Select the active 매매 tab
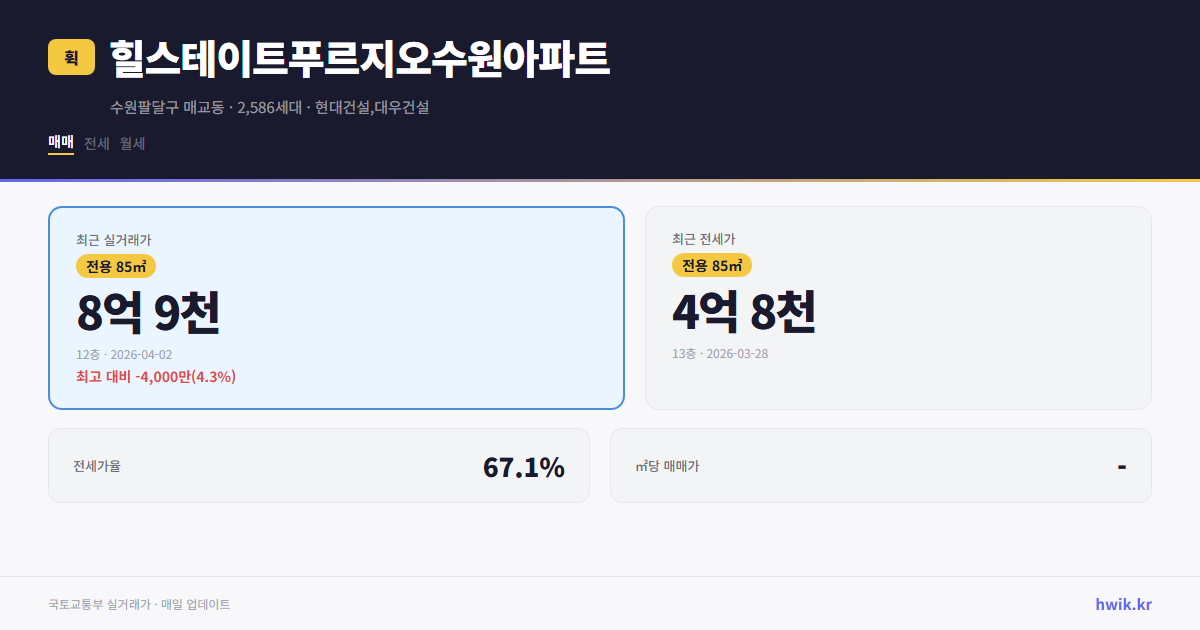The image size is (1200, 630). [x=60, y=143]
